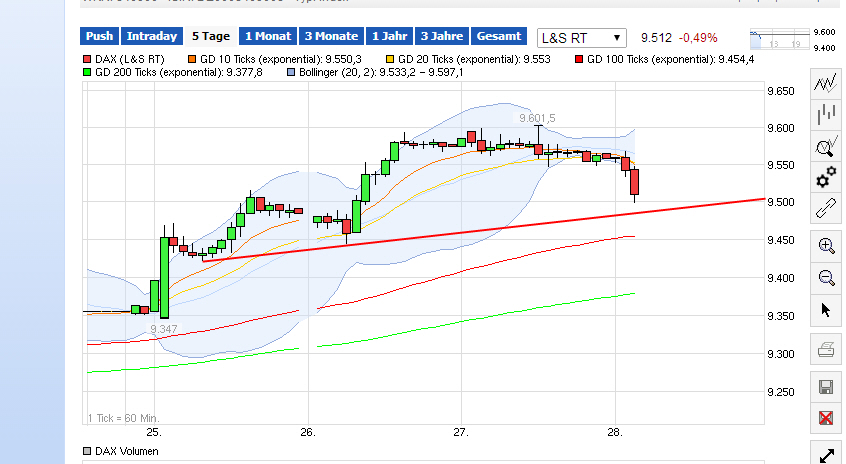Image resolution: width=846 pixels, height=464 pixels.
Task: Delete drawings with red X icon
Action: pyautogui.click(x=825, y=418)
